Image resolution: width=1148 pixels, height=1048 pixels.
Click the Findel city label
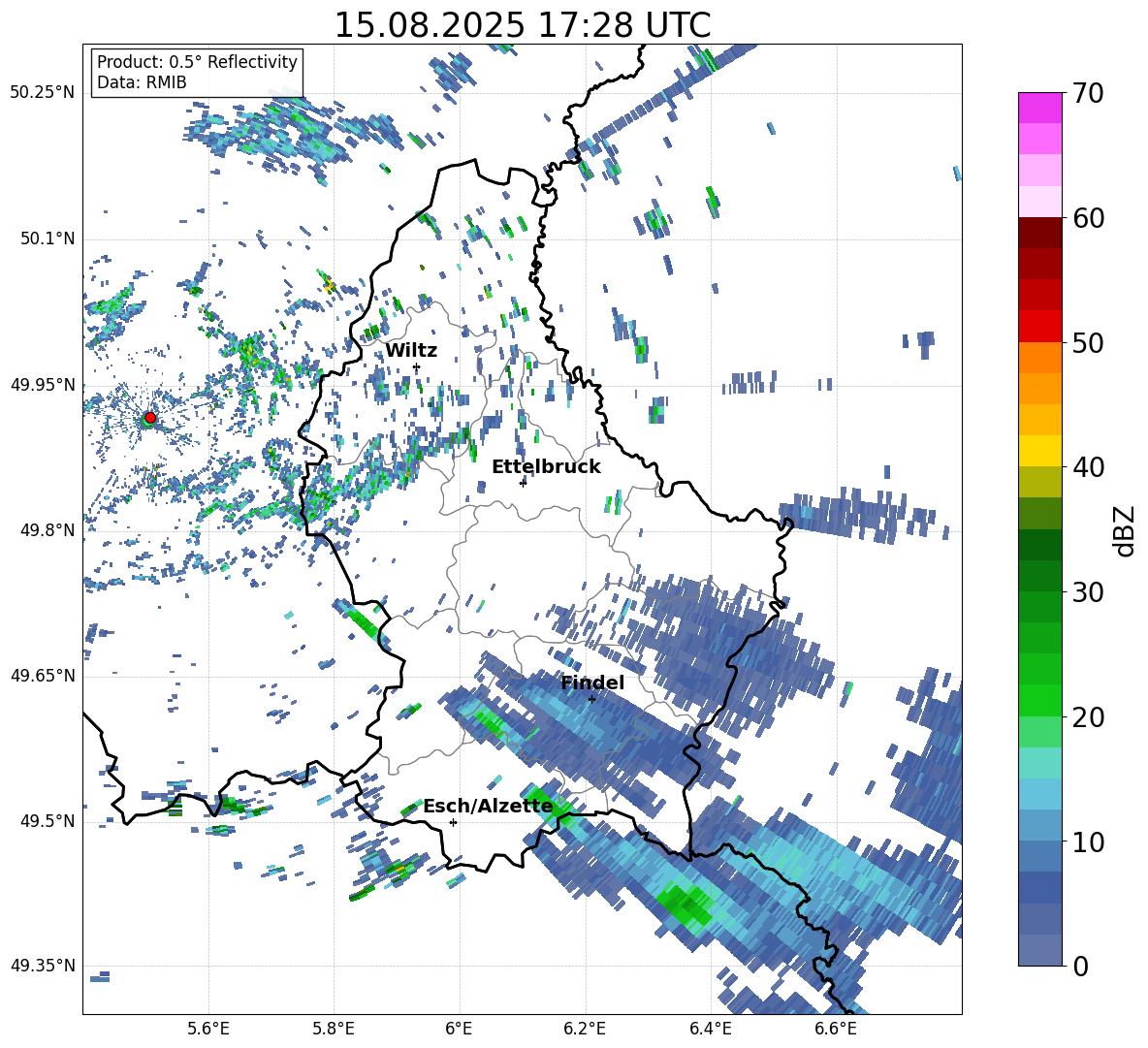click(x=592, y=683)
